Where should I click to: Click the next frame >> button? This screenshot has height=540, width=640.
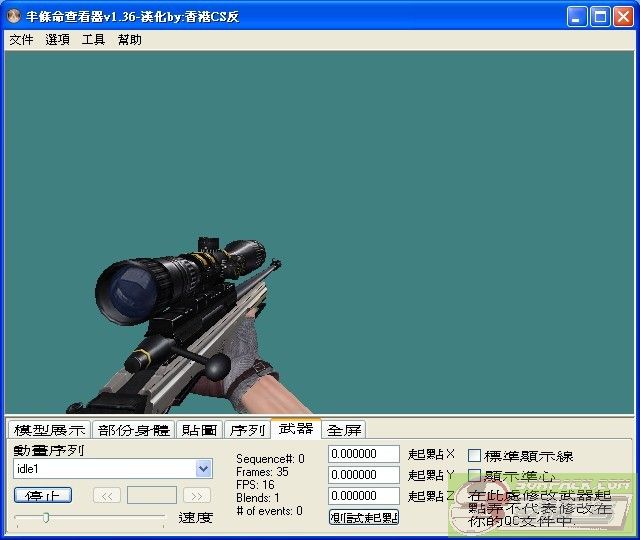197,495
